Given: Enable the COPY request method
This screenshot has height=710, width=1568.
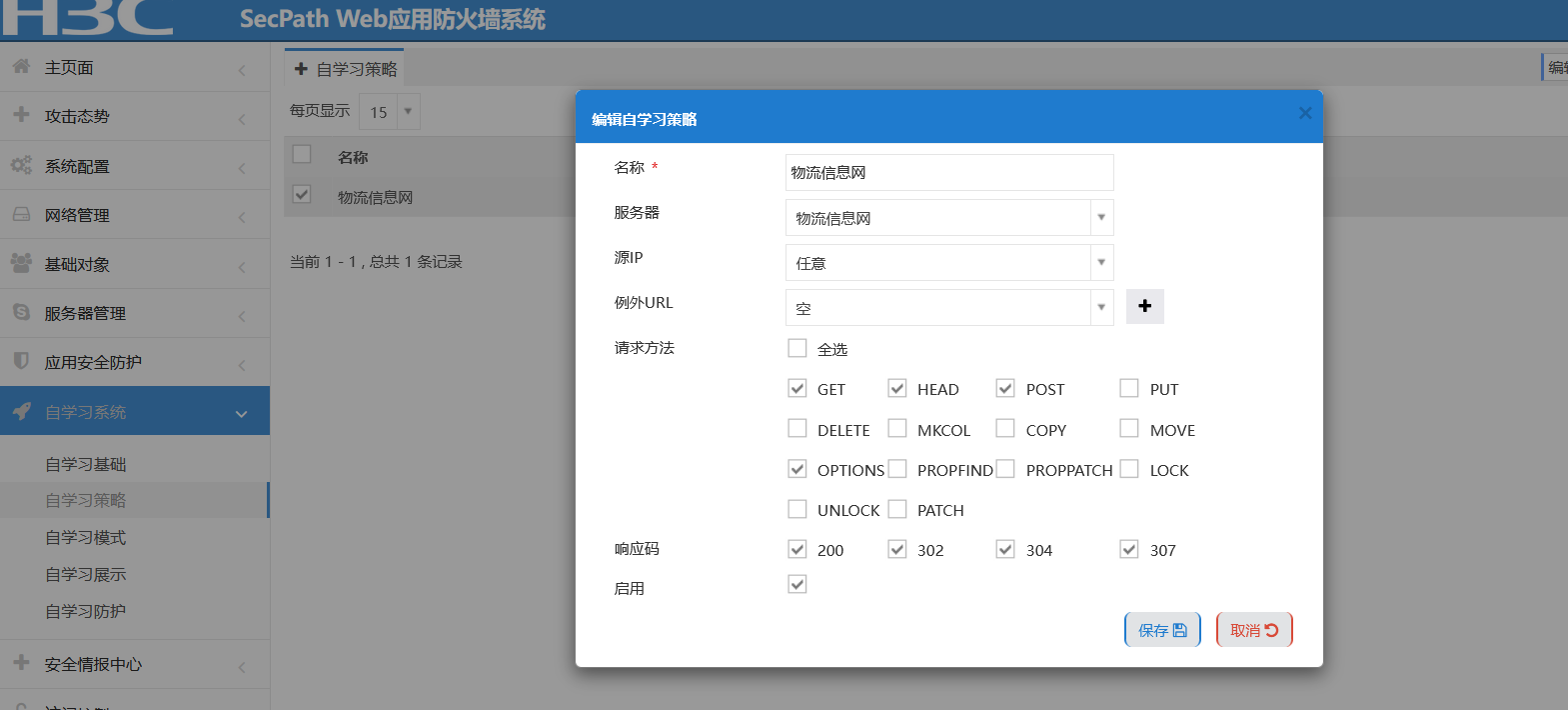Looking at the screenshot, I should click(x=1005, y=428).
